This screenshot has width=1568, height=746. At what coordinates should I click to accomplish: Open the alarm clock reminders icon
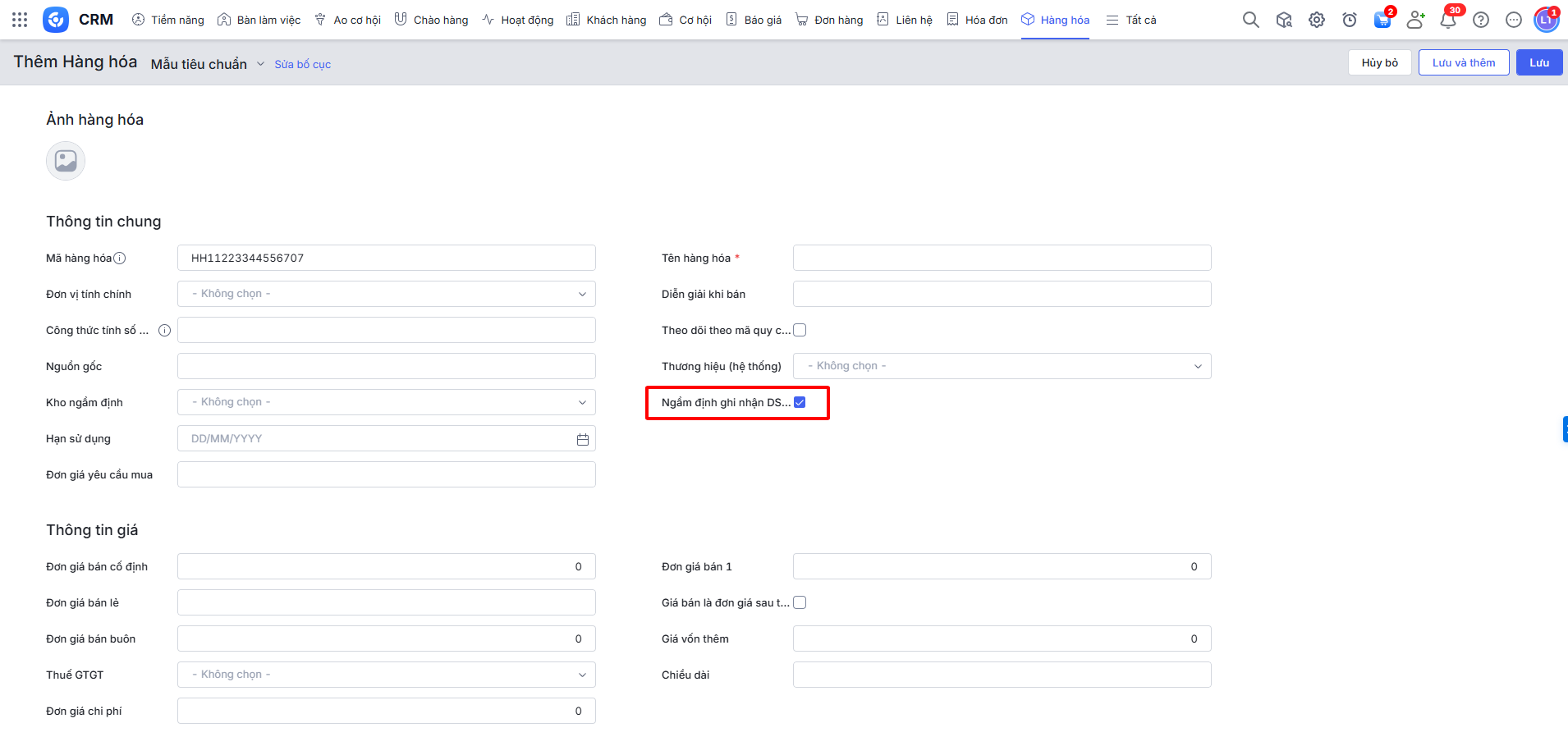(1350, 20)
